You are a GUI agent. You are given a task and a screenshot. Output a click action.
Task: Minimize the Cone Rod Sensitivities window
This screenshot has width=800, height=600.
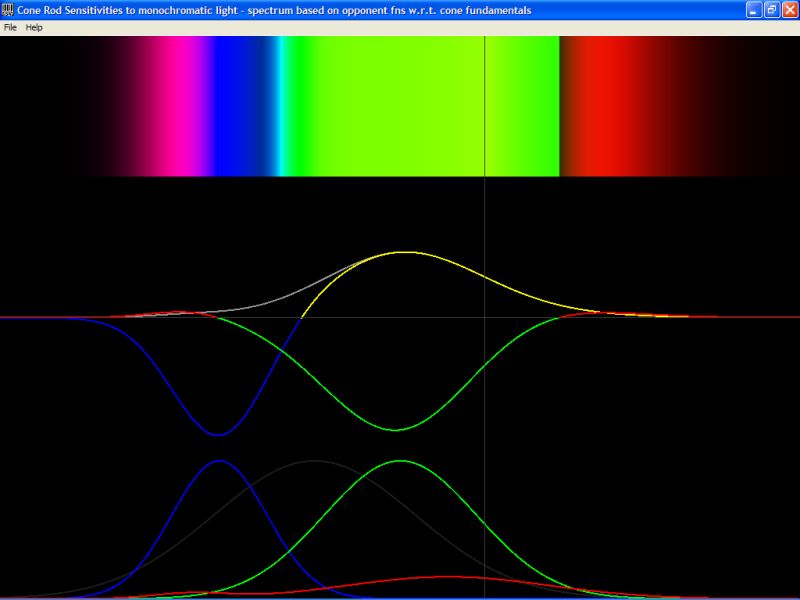point(754,10)
